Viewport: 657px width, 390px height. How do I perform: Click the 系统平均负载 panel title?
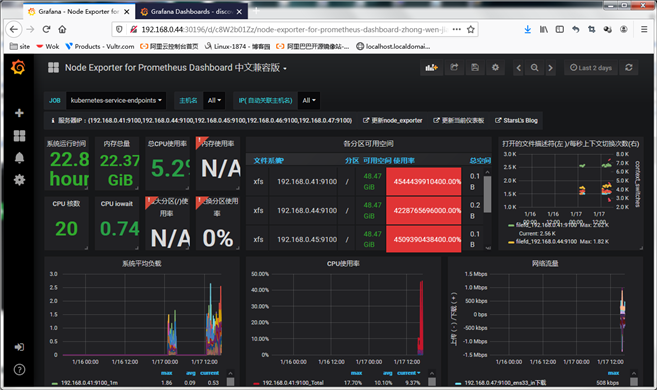point(142,263)
